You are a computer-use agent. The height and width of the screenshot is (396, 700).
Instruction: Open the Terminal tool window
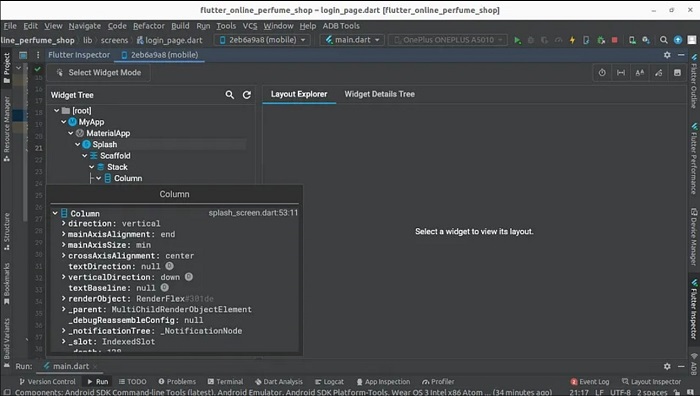pos(225,382)
